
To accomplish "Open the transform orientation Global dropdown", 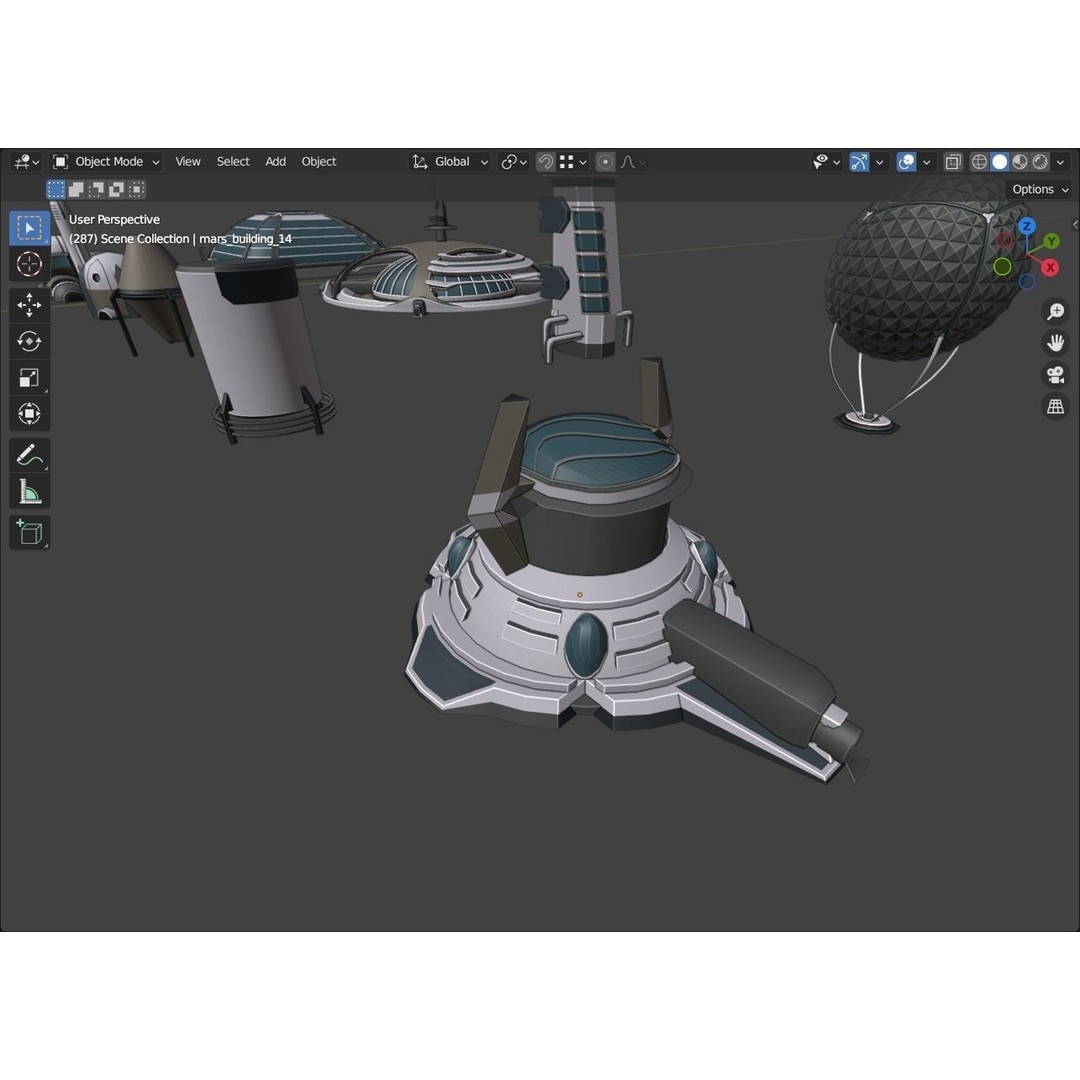I will 449,161.
